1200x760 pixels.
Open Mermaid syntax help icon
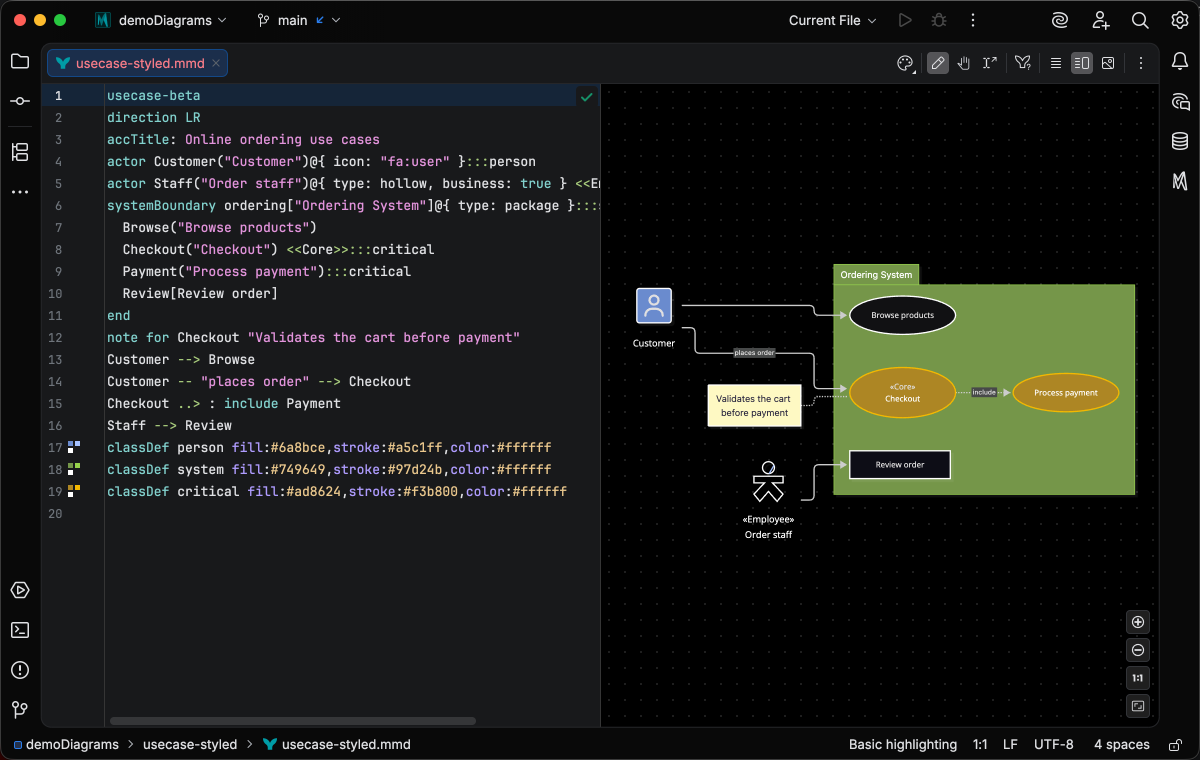1022,63
